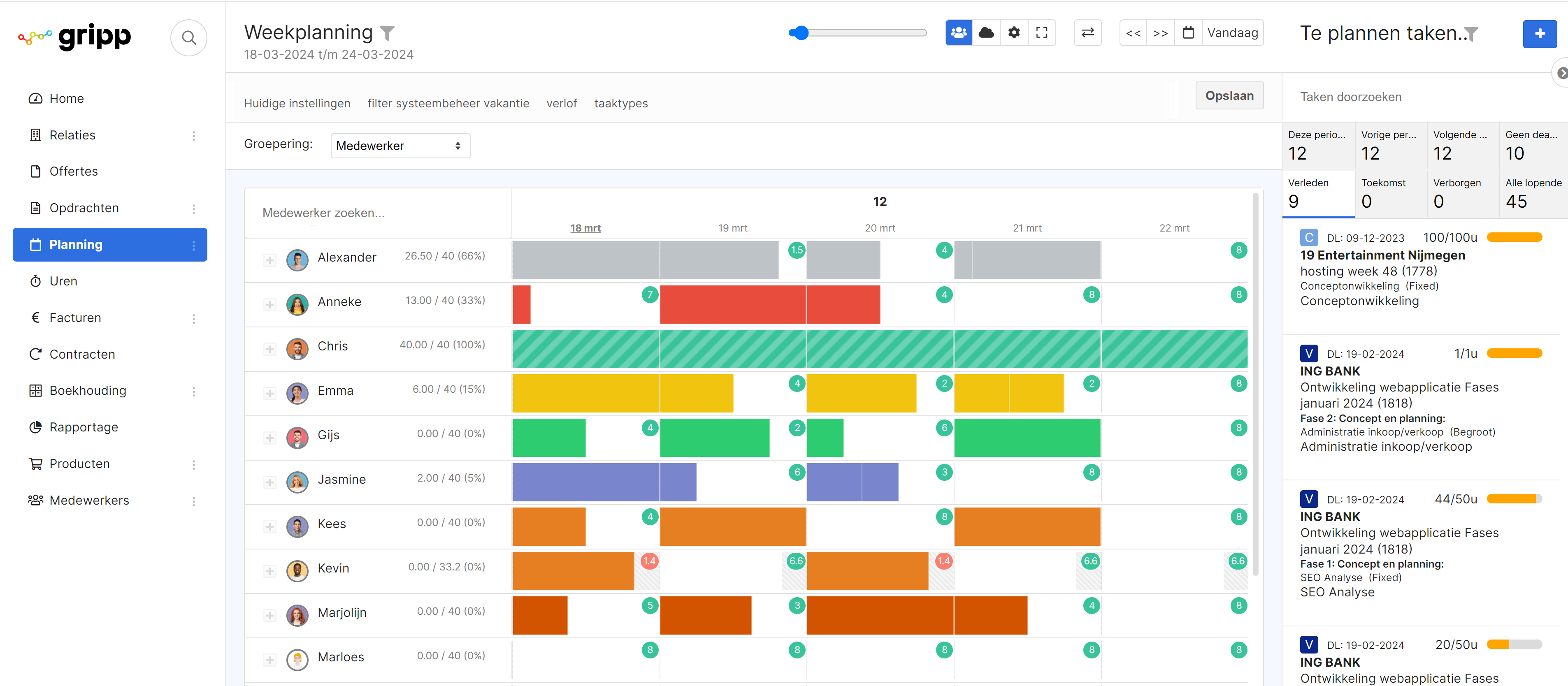Click the 18 mrt date header
The width and height of the screenshot is (1568, 686).
click(x=585, y=228)
